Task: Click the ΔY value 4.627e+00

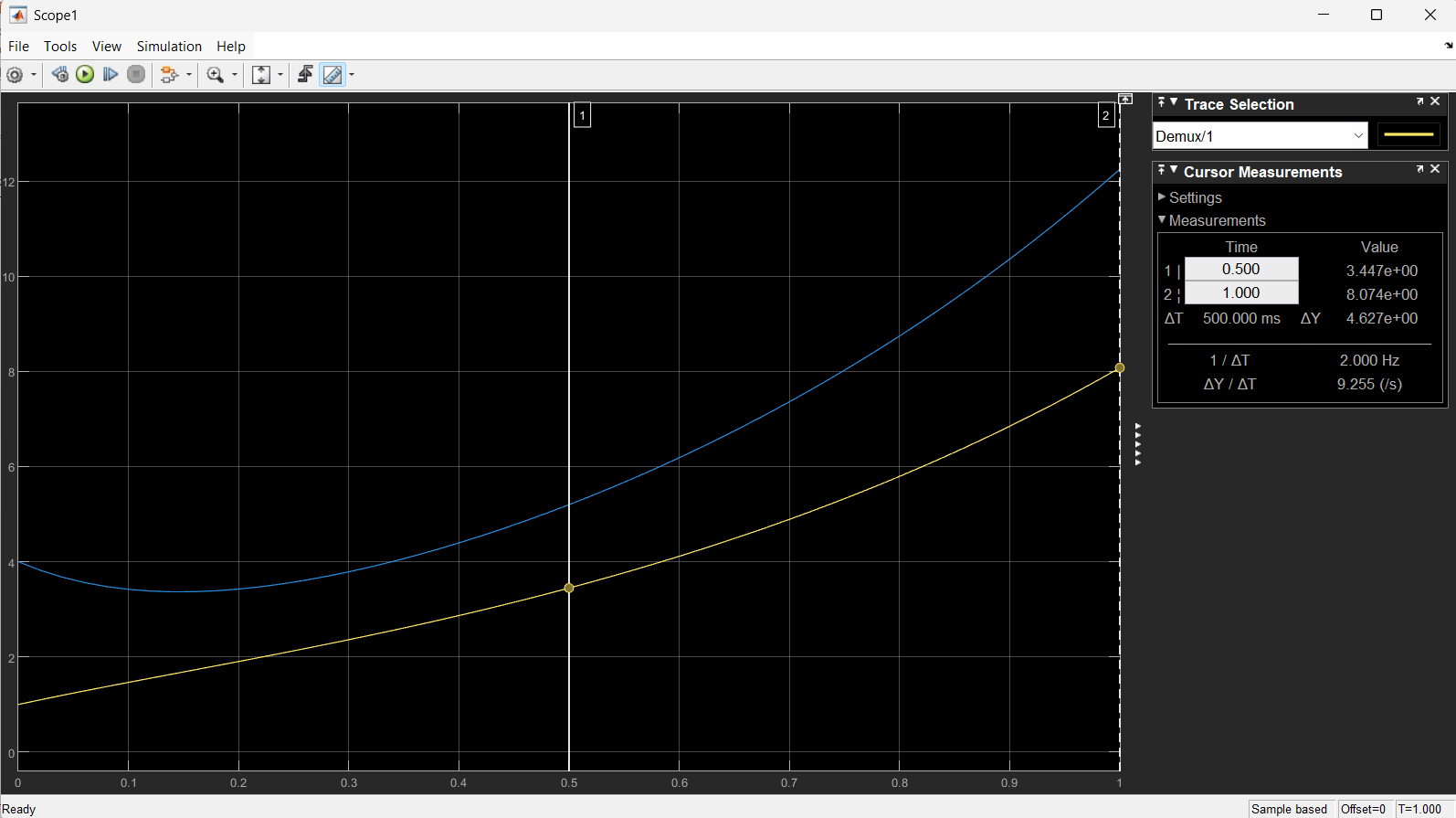Action: pyautogui.click(x=1382, y=318)
